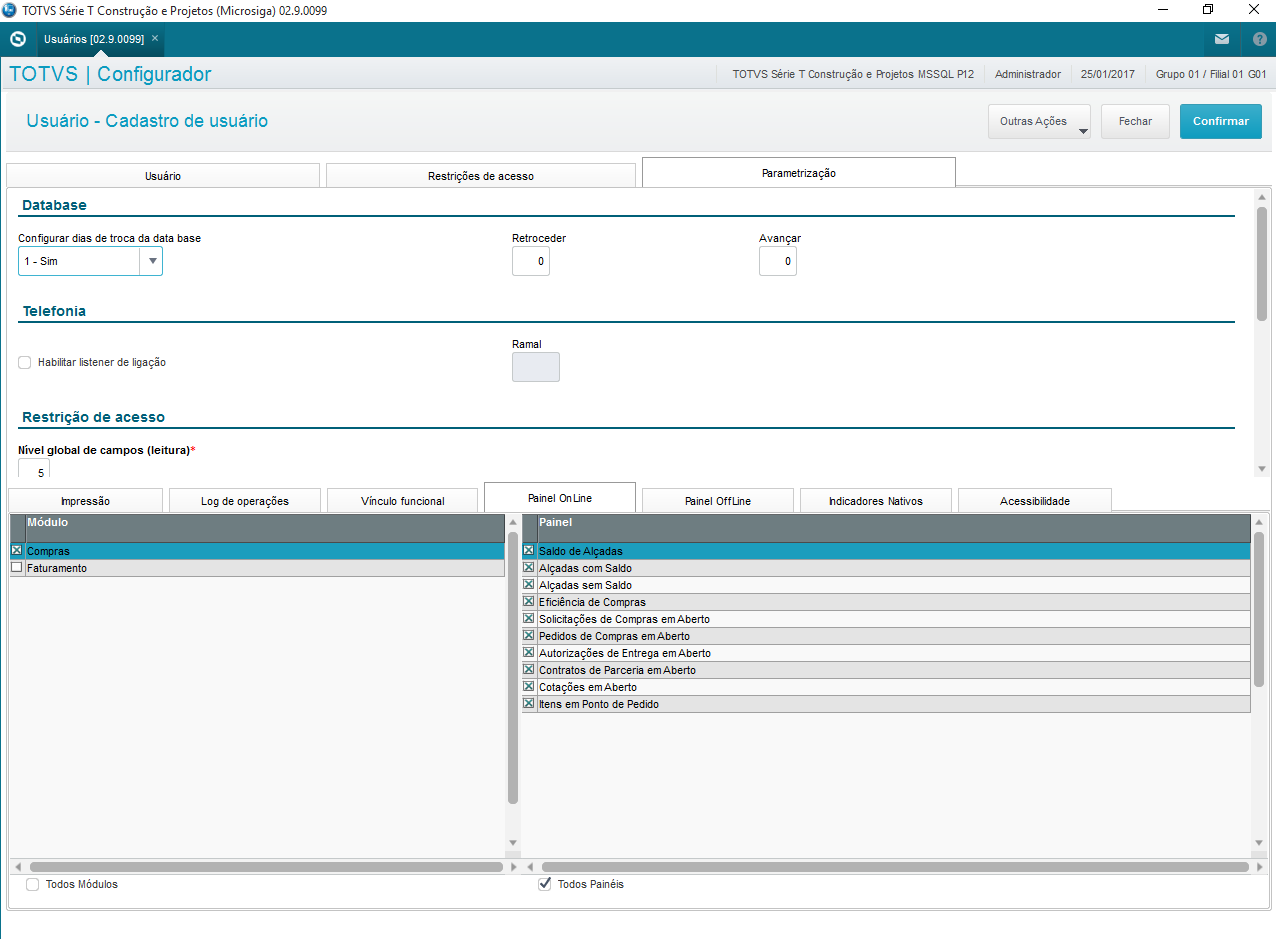This screenshot has width=1276, height=939.
Task: Restore down the application window
Action: pos(1208,10)
